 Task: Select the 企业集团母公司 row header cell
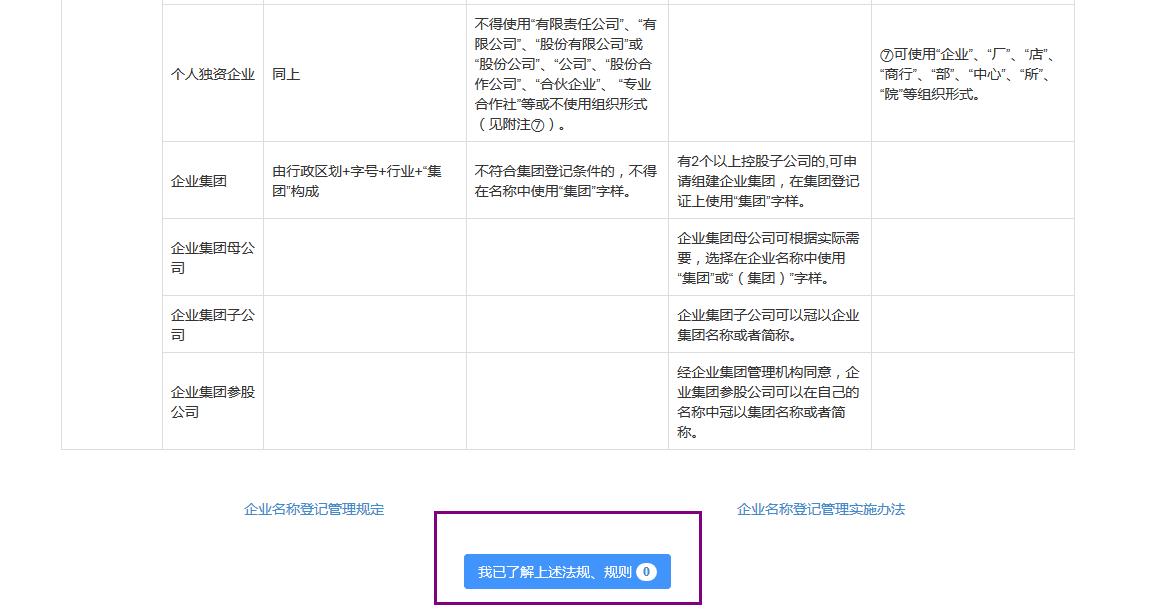pyautogui.click(x=213, y=257)
